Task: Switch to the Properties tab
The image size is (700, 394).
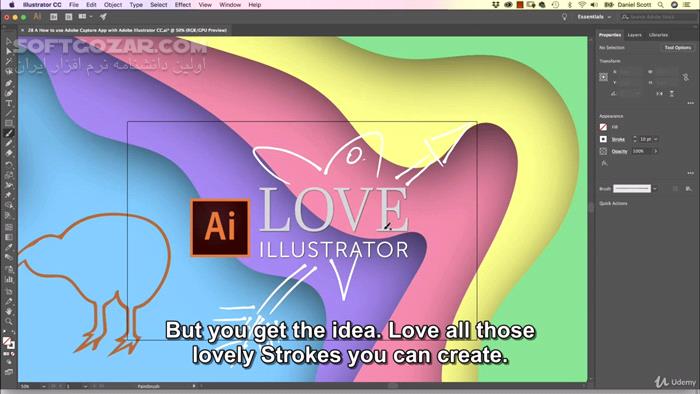Action: (x=610, y=35)
